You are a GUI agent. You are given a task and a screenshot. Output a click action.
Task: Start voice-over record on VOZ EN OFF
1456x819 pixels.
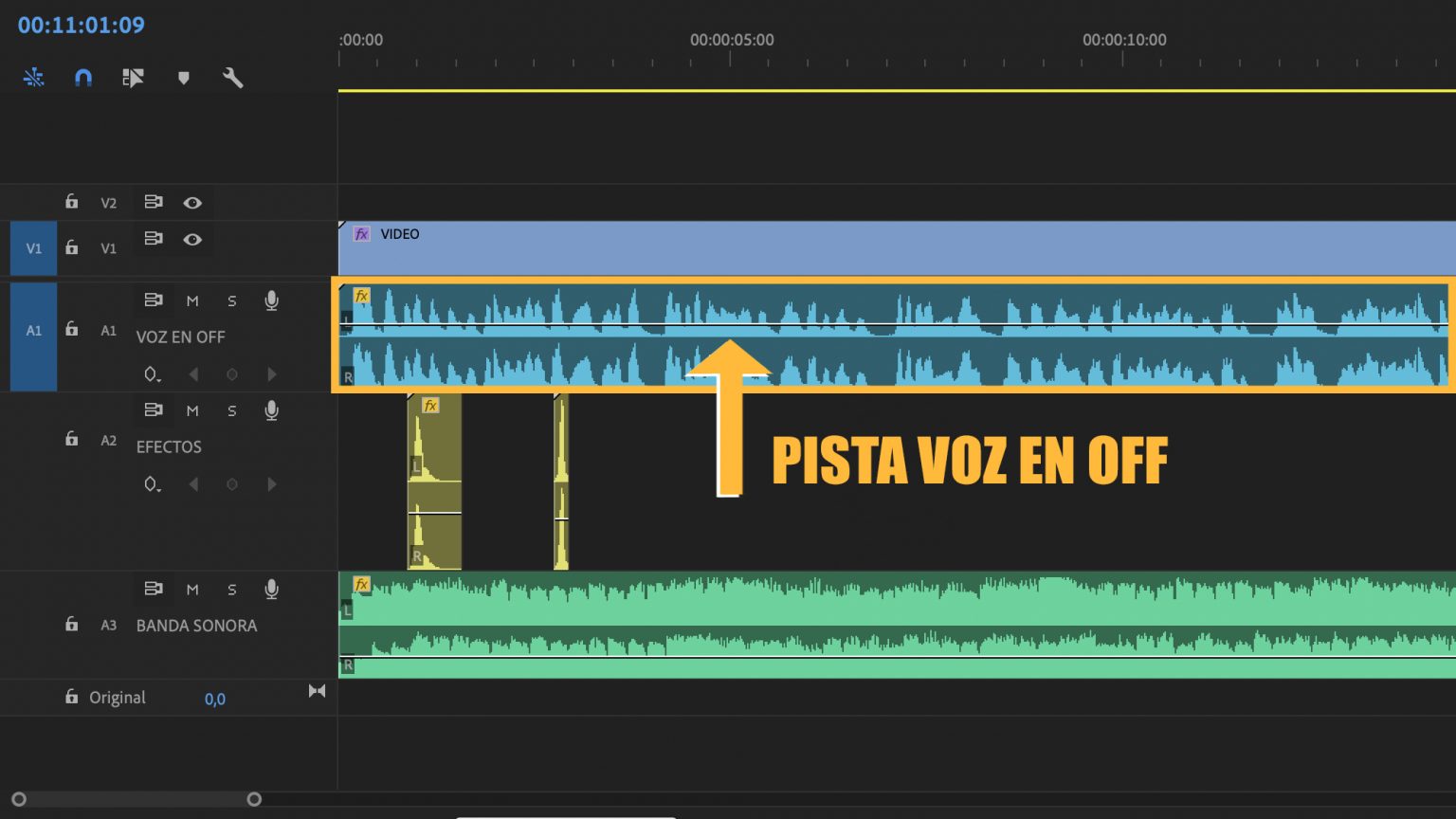tap(271, 300)
